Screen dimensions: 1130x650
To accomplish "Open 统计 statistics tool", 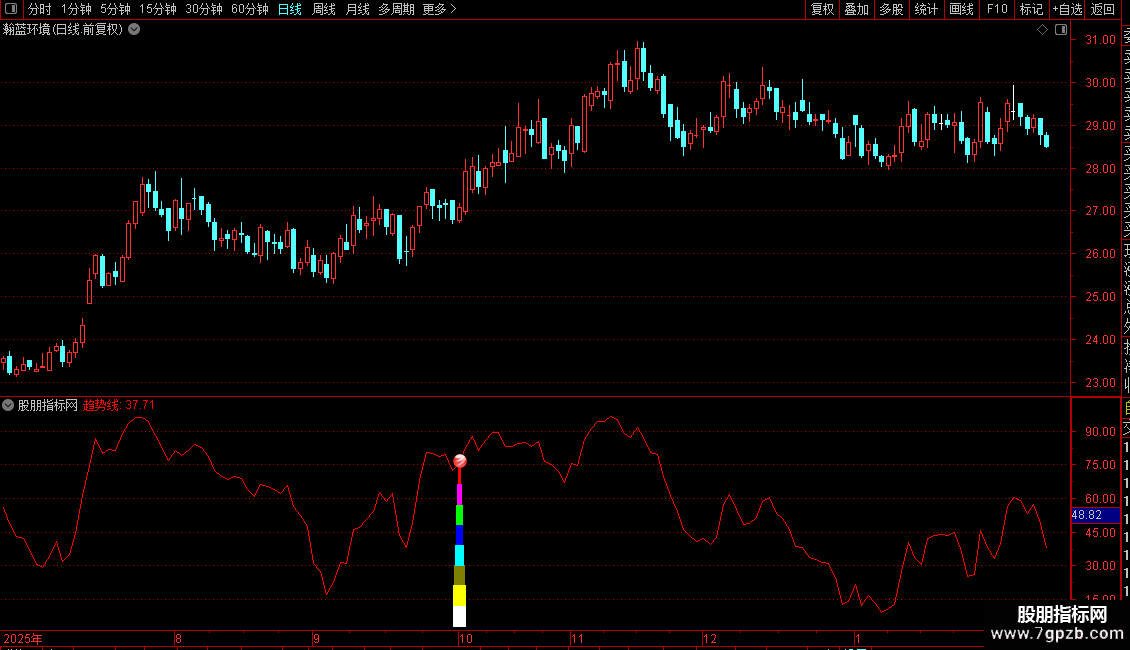I will [926, 9].
